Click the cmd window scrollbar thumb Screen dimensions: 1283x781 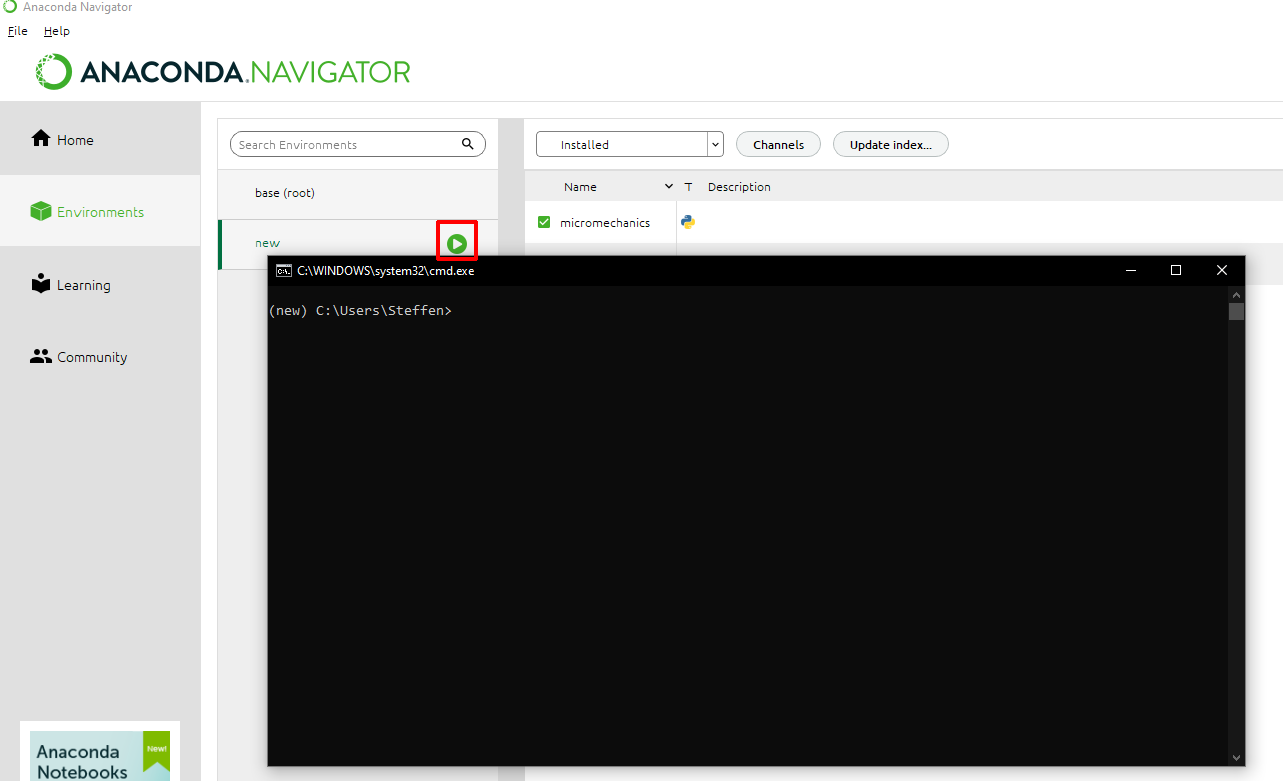(x=1236, y=311)
